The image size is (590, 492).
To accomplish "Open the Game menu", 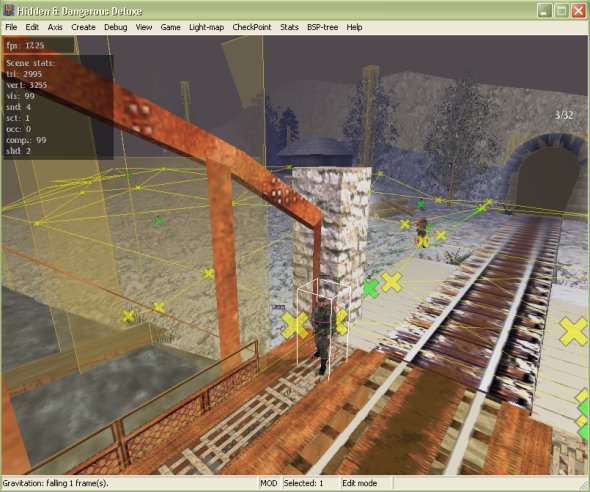I will 170,27.
